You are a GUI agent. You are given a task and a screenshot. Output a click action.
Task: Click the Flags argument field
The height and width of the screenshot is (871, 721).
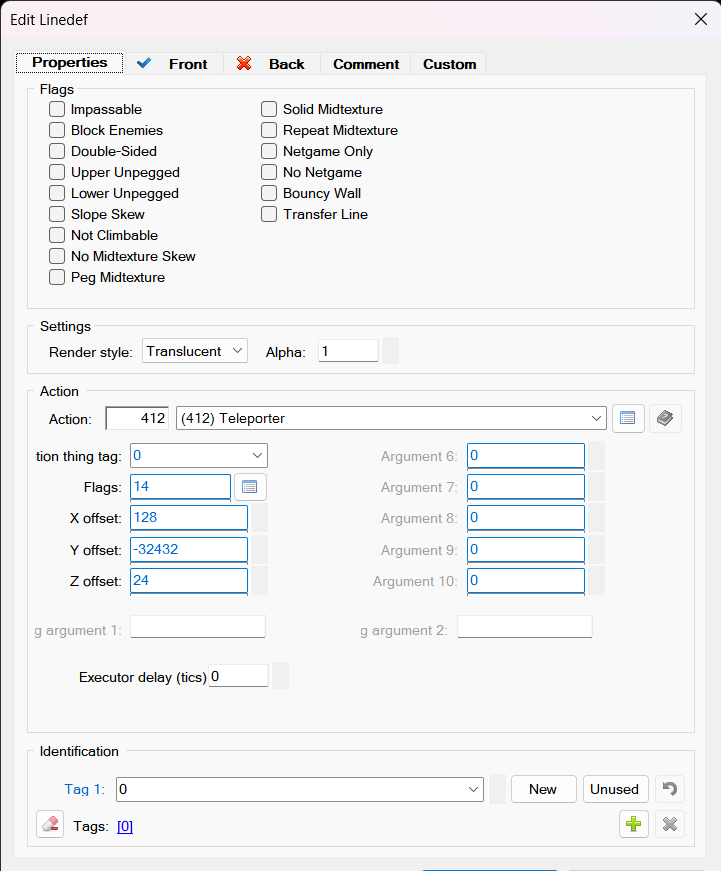pyautogui.click(x=181, y=487)
